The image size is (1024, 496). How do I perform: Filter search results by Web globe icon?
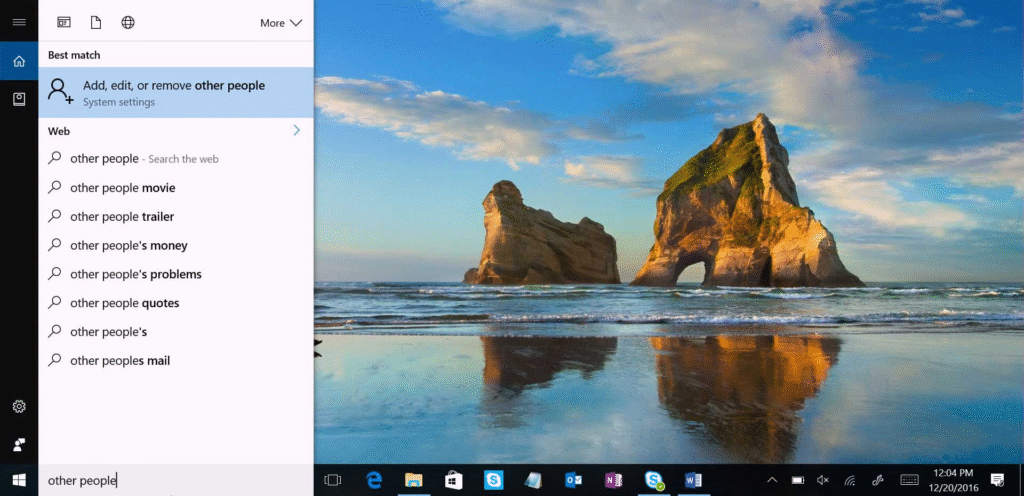coord(128,23)
